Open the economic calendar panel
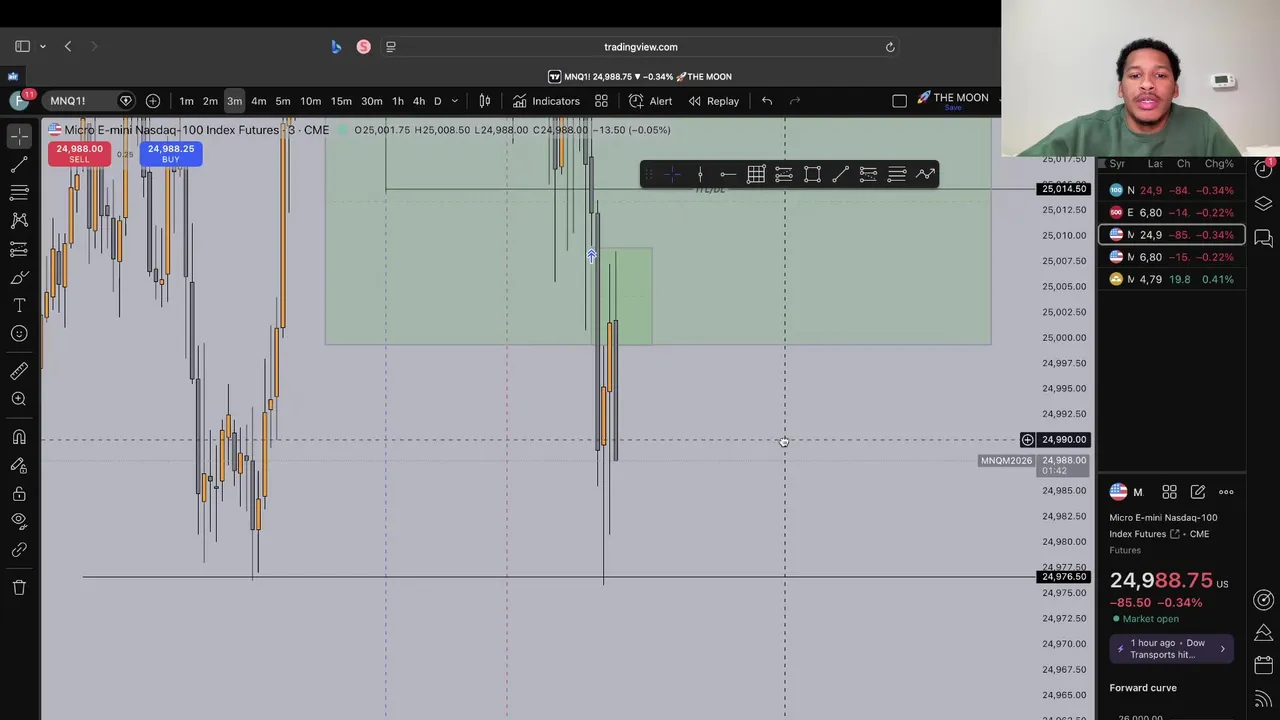Image resolution: width=1280 pixels, height=720 pixels. [1263, 665]
